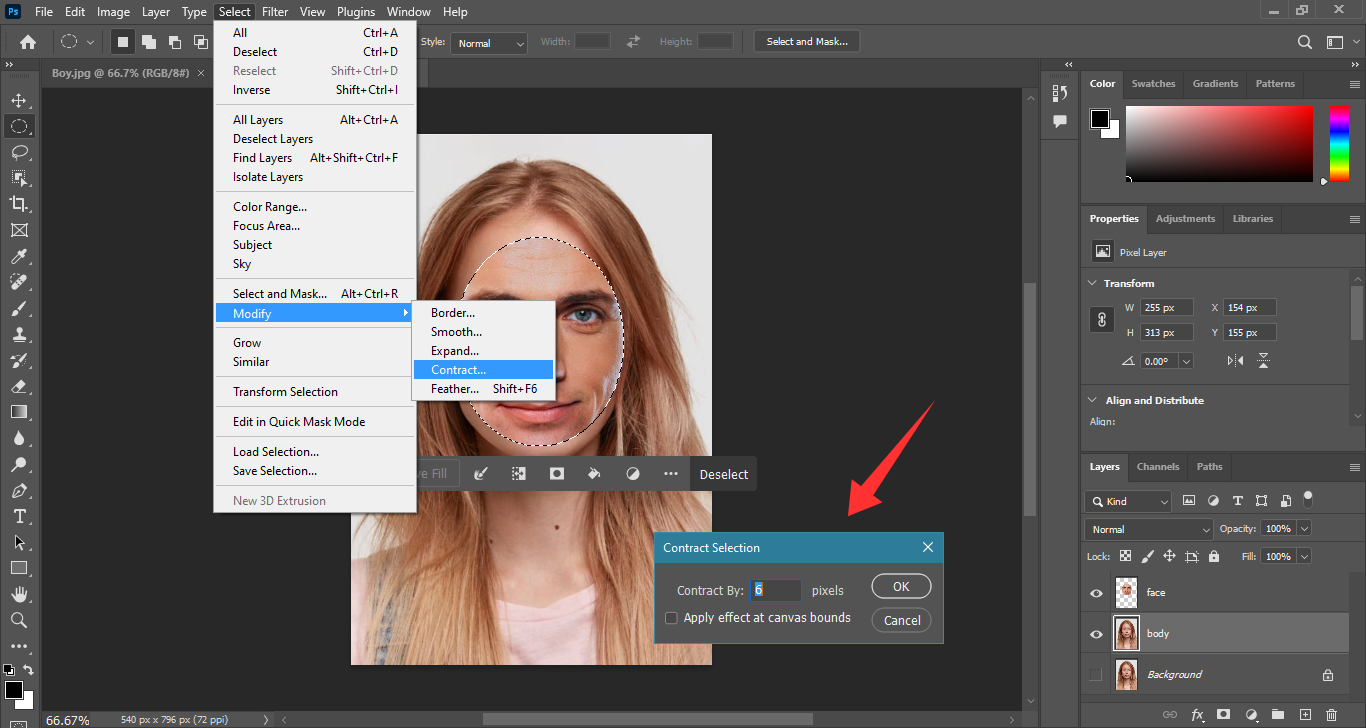Open the rotation angle dropdown in Transform
Image resolution: width=1366 pixels, height=728 pixels.
point(1186,361)
